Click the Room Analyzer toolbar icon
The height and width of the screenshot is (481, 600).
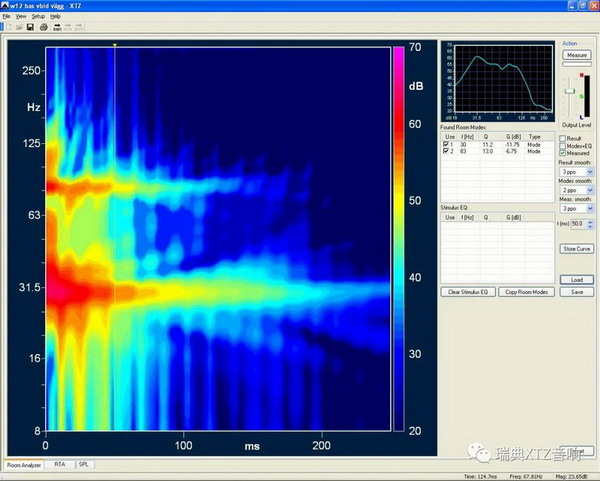[56, 26]
